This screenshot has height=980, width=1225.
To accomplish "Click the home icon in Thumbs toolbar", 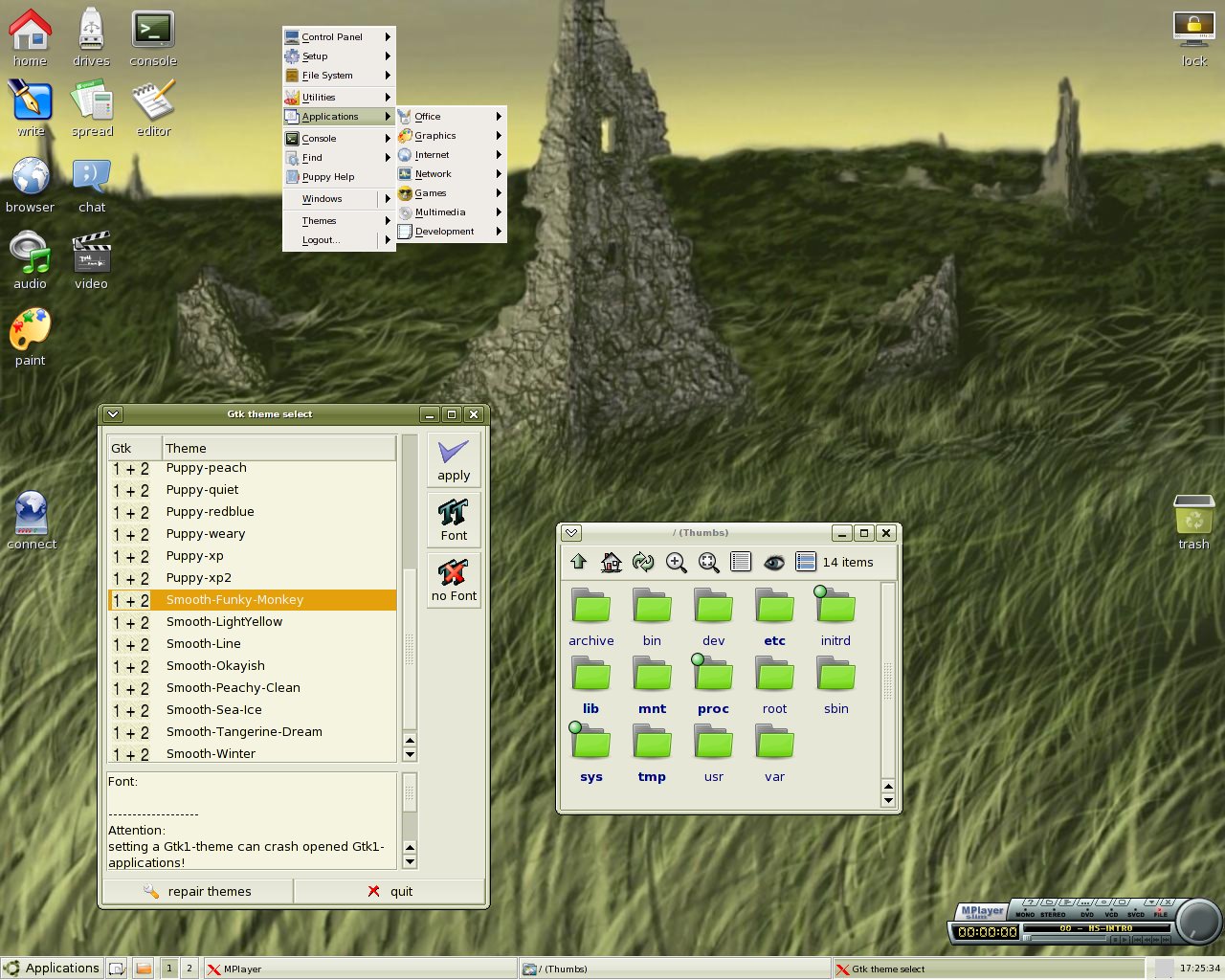I will [611, 562].
